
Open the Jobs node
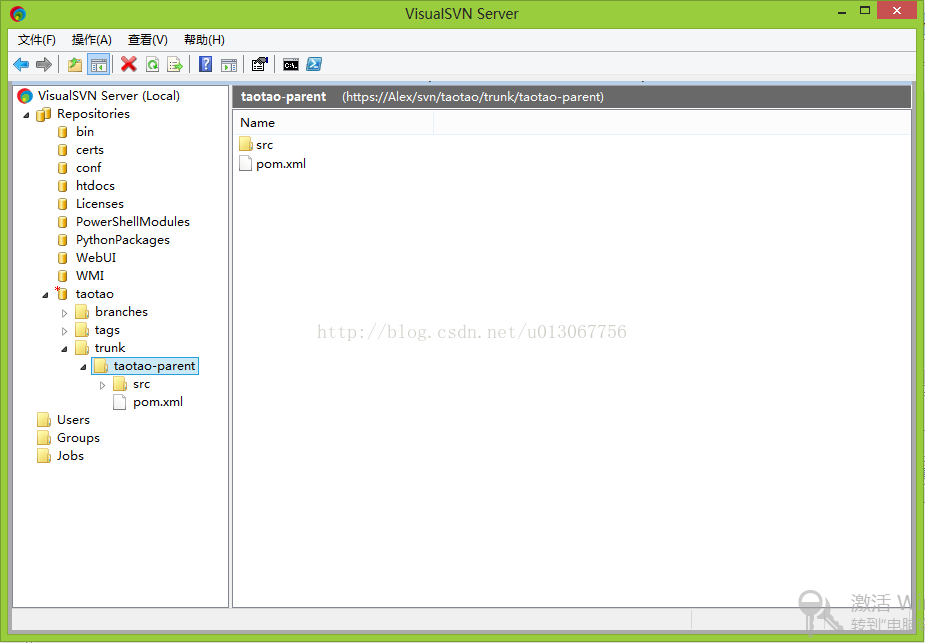pos(70,456)
